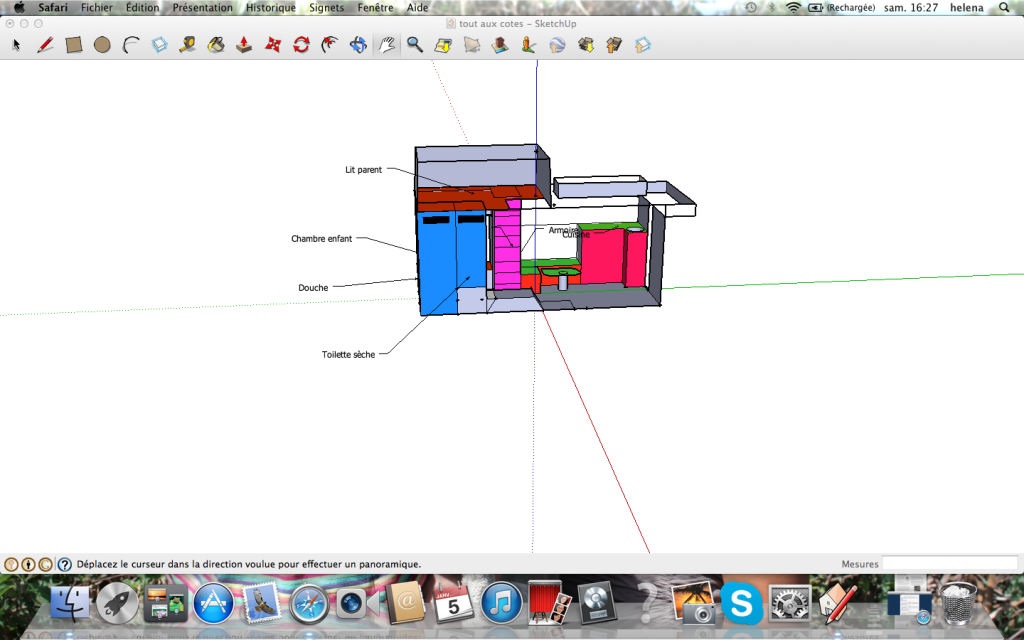This screenshot has height=640, width=1024.
Task: Open the Édition menu
Action: pos(142,8)
